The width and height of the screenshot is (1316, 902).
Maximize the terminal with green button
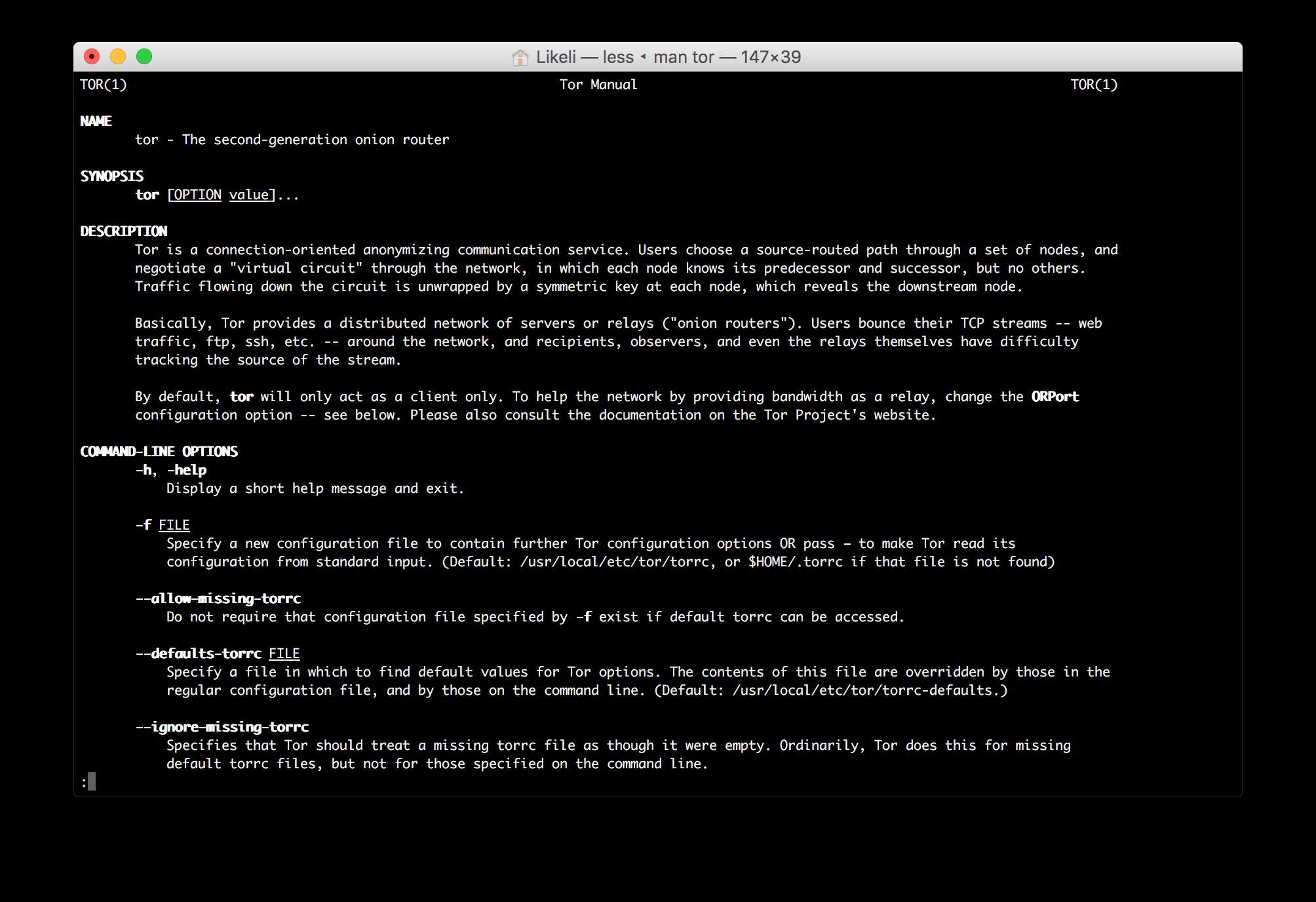point(144,57)
